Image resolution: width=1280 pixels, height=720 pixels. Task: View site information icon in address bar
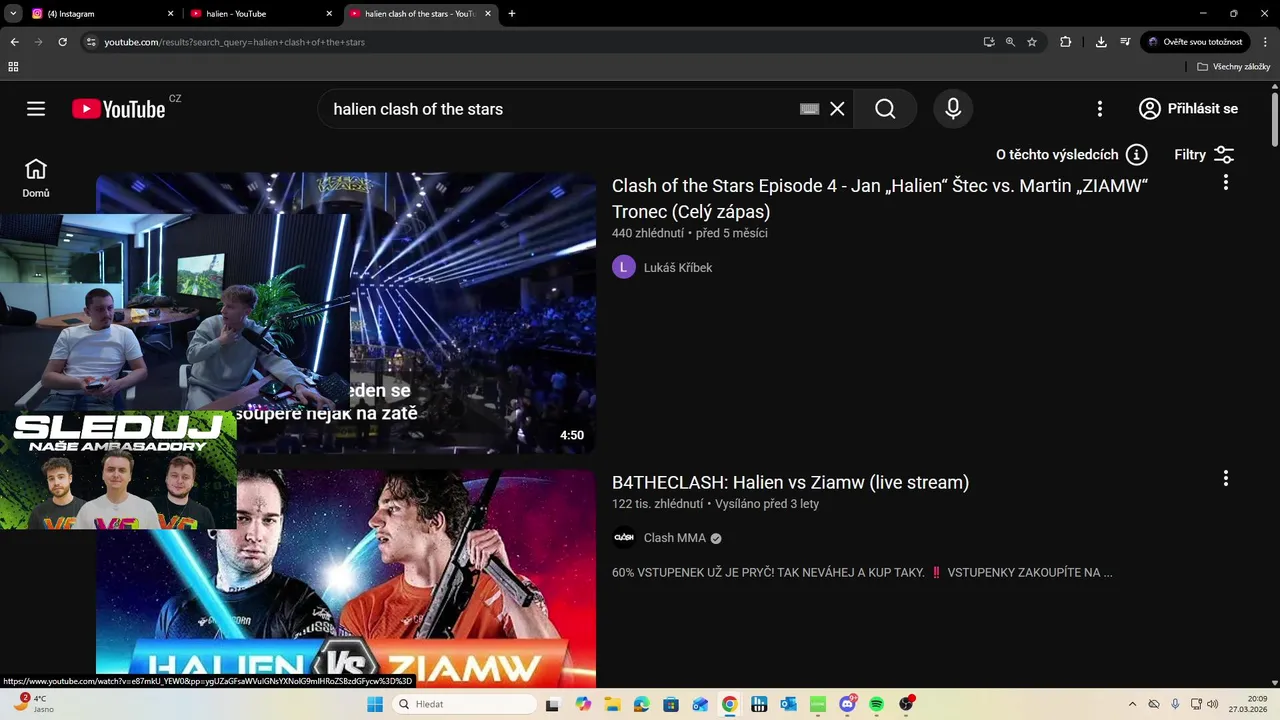[x=91, y=42]
